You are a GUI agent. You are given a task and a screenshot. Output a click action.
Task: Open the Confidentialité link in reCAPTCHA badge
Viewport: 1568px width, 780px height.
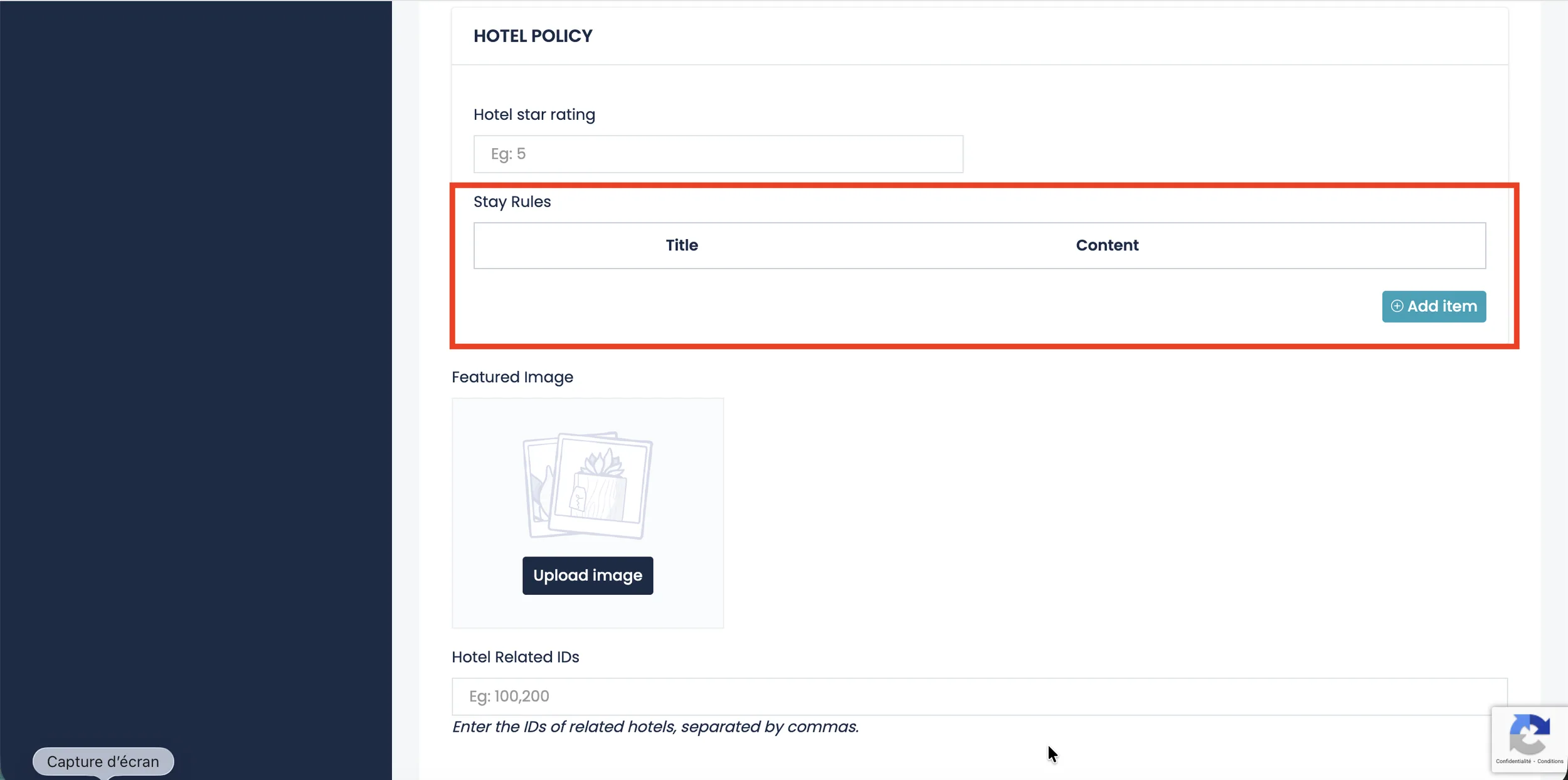(1513, 761)
